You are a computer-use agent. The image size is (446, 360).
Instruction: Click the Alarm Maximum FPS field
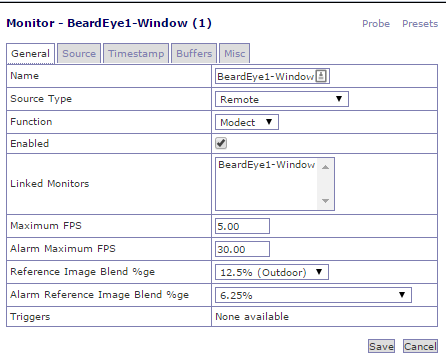click(x=242, y=249)
